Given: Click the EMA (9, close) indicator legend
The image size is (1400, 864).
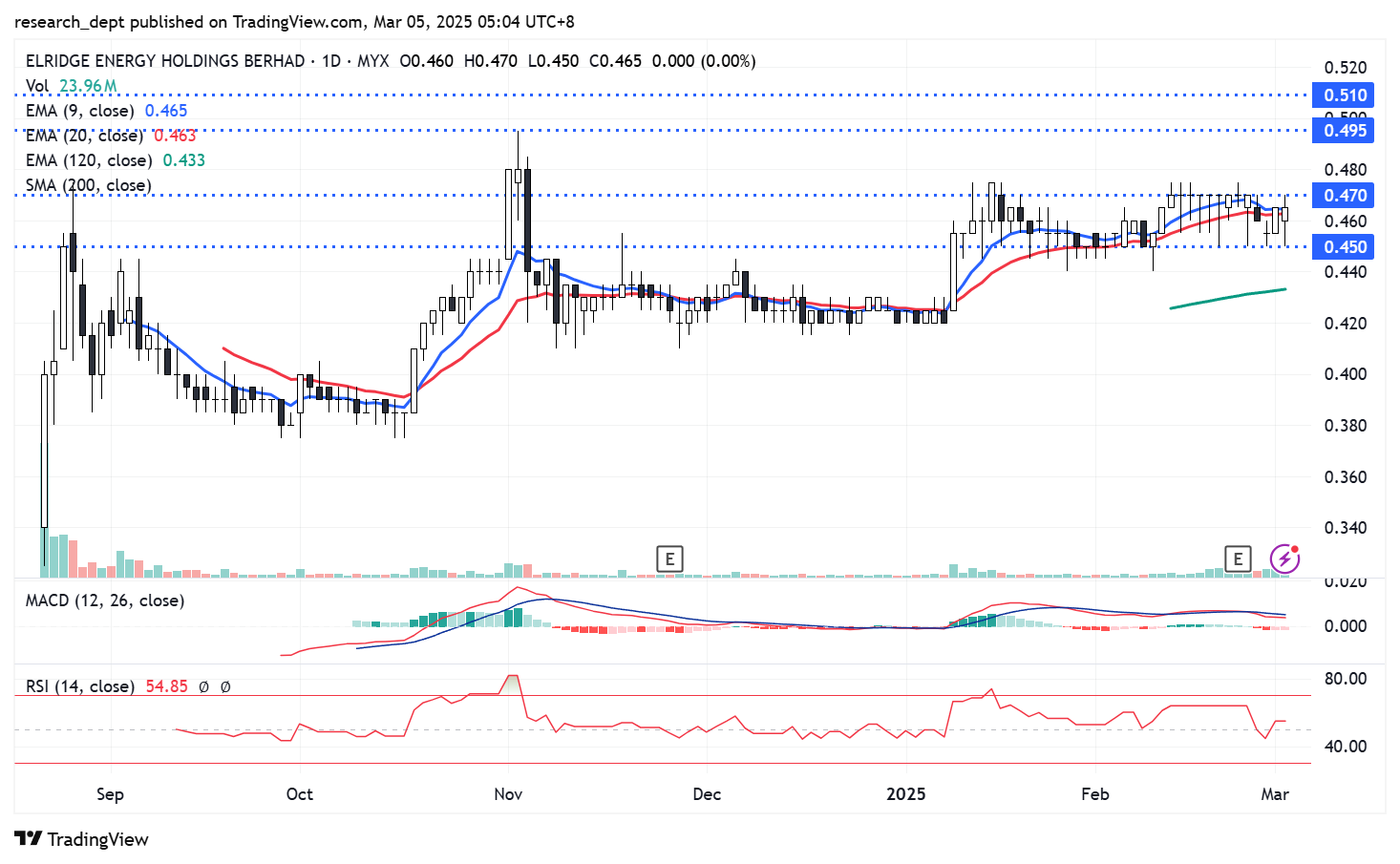Looking at the screenshot, I should (x=107, y=111).
